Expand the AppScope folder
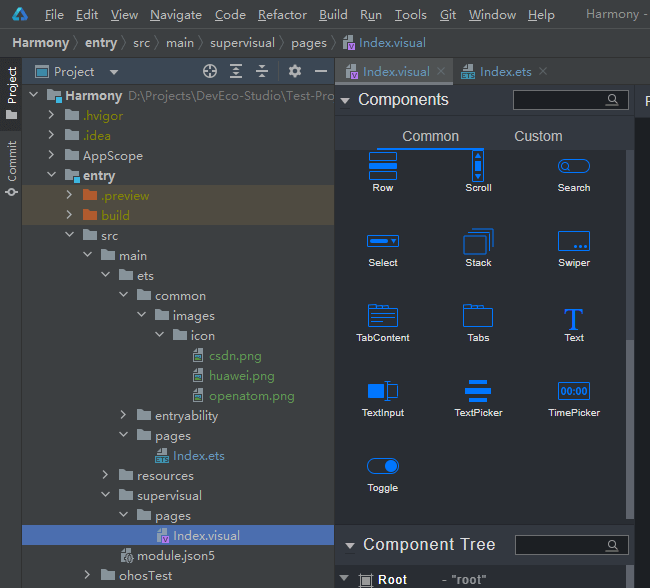650x588 pixels. click(51, 155)
